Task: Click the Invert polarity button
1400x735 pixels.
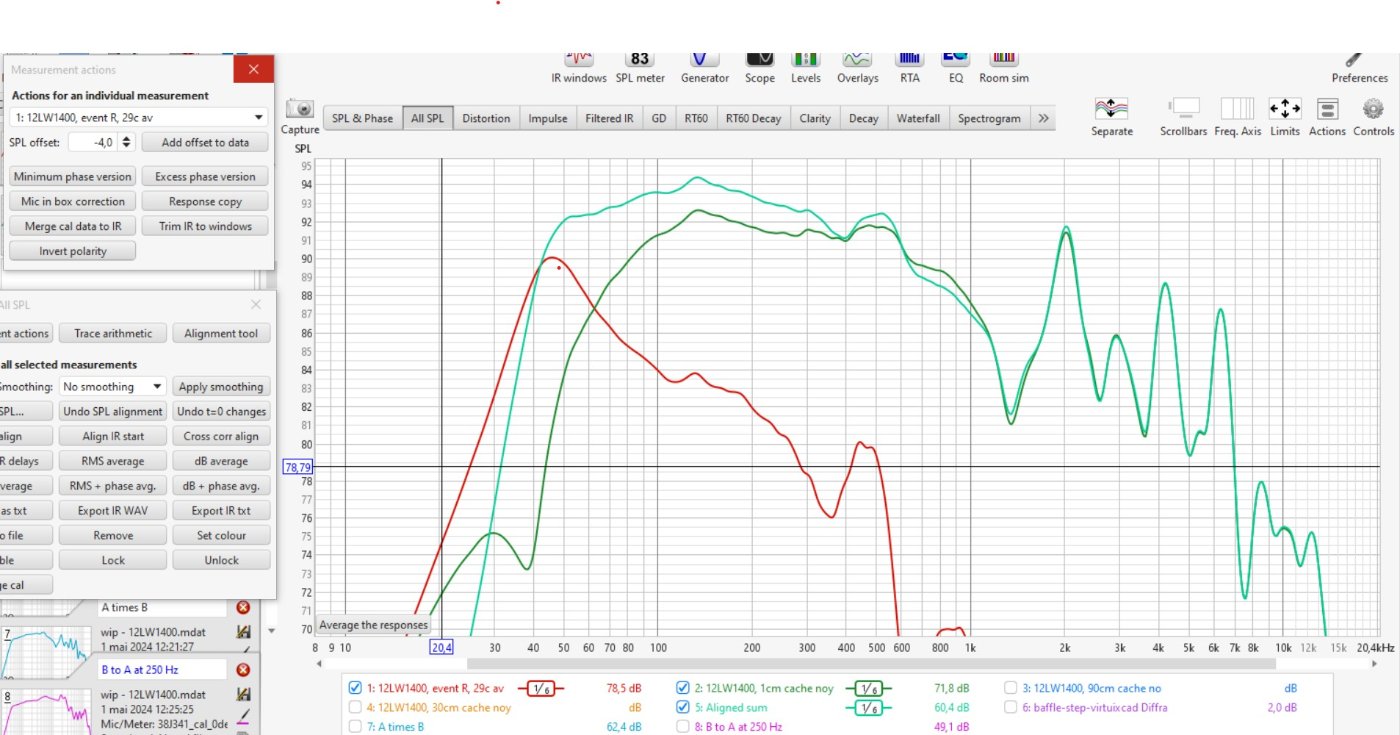Action: point(72,251)
